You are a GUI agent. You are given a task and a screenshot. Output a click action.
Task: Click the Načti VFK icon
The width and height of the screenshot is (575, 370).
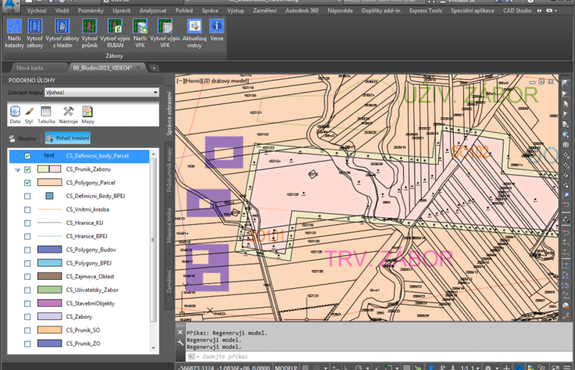(140, 27)
